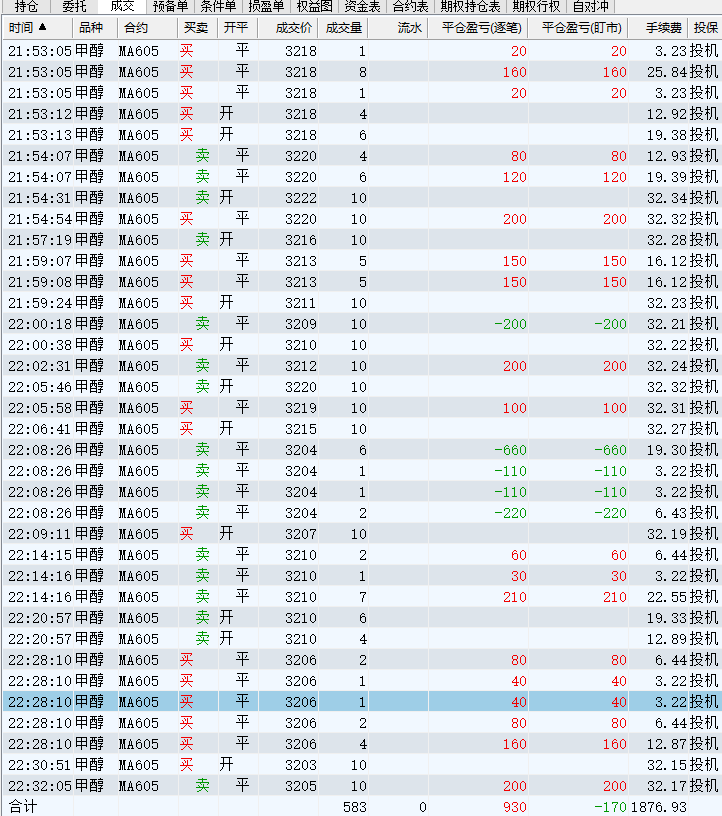
Task: Click price 3207 cell
Action: [301, 534]
